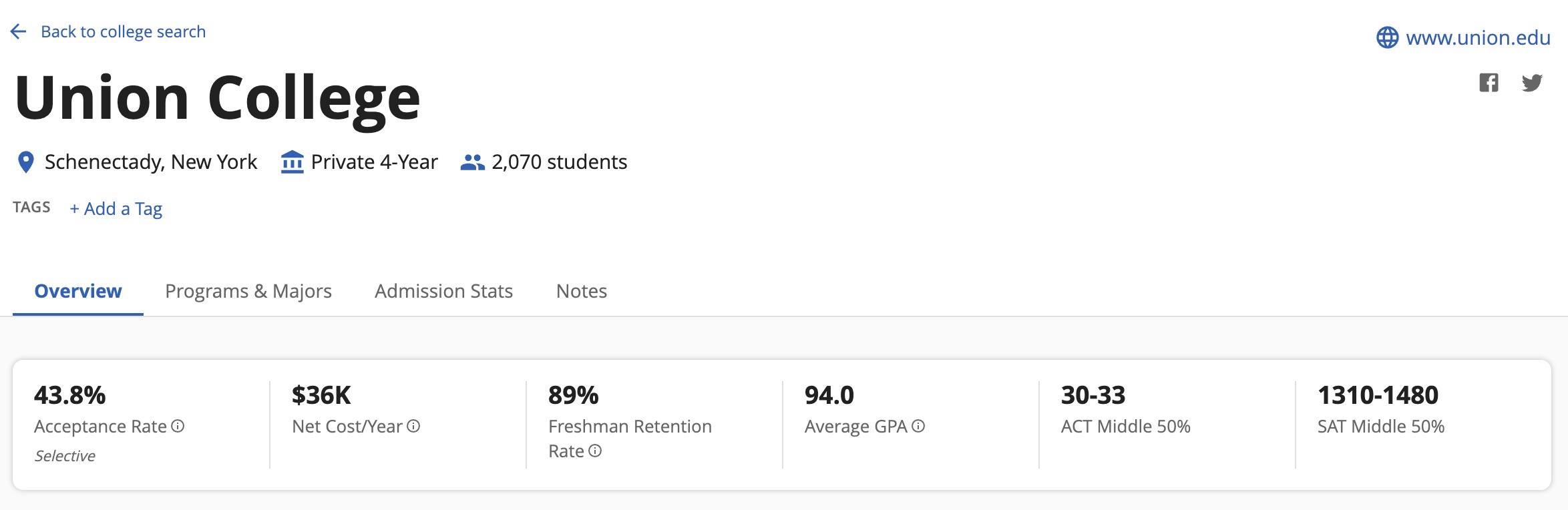The image size is (1568, 510).
Task: Click the Acceptance Rate info icon
Action: [178, 426]
